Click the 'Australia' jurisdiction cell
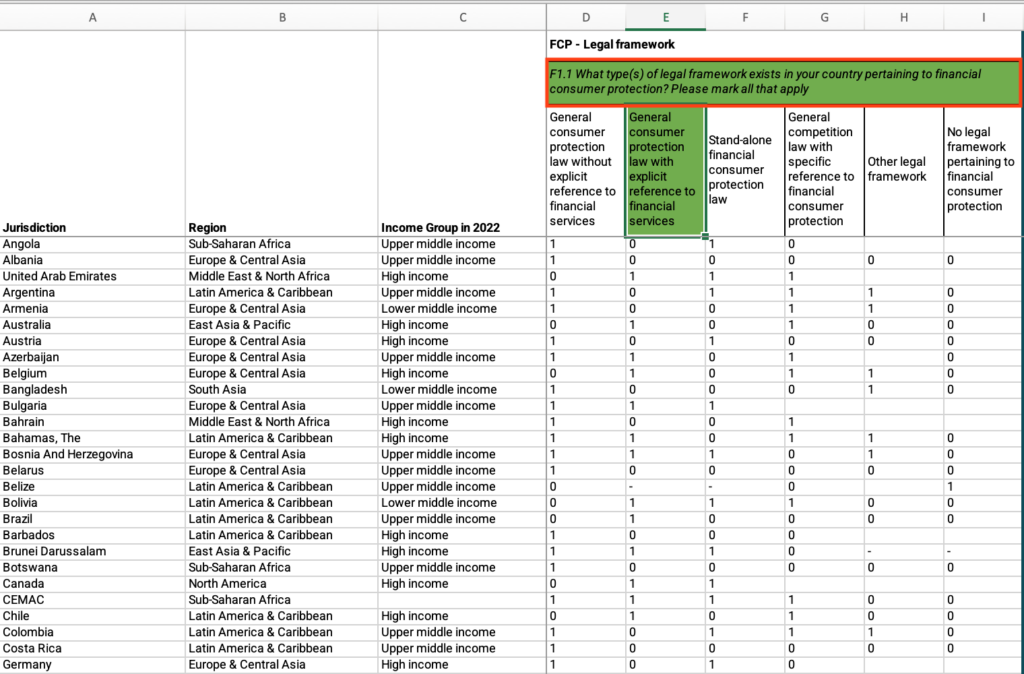The height and width of the screenshot is (674, 1024). (93, 325)
